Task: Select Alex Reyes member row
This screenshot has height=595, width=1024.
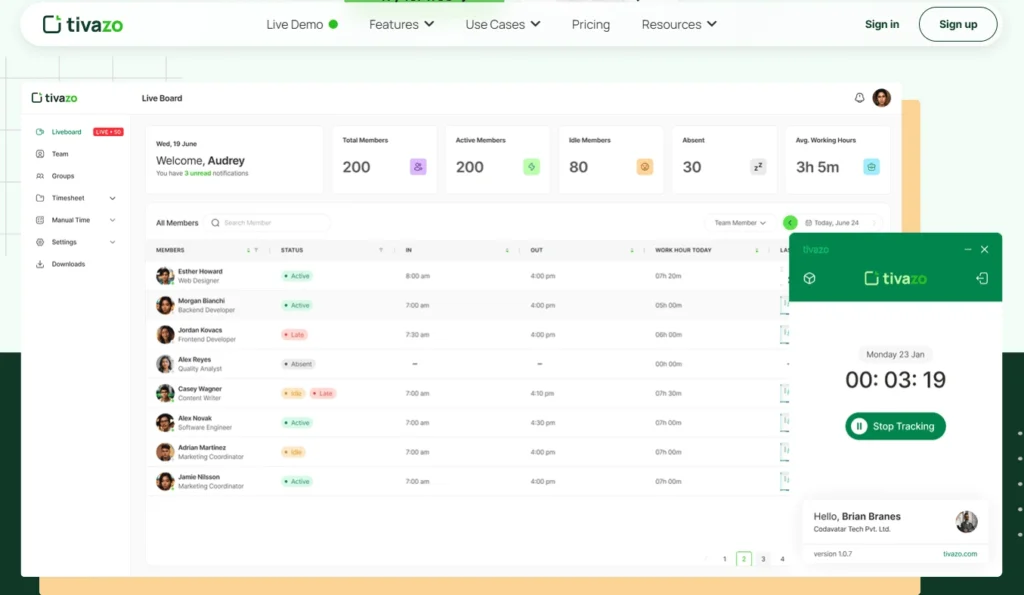Action: pyautogui.click(x=468, y=364)
